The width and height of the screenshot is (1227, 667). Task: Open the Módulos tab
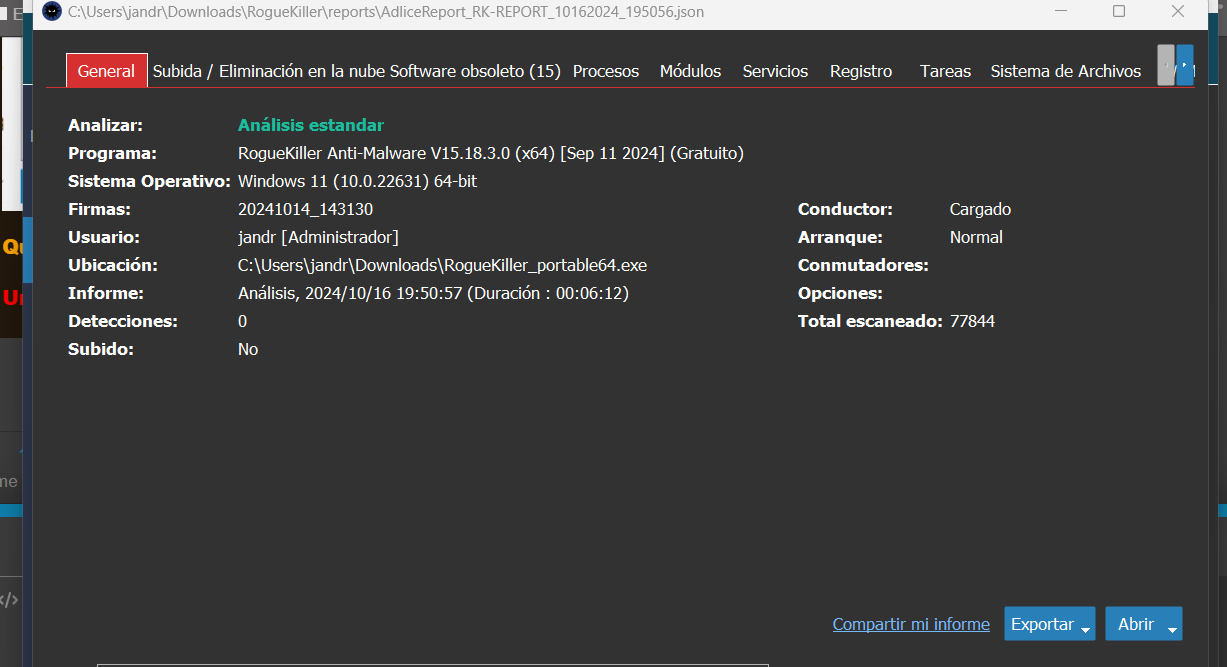click(x=690, y=72)
